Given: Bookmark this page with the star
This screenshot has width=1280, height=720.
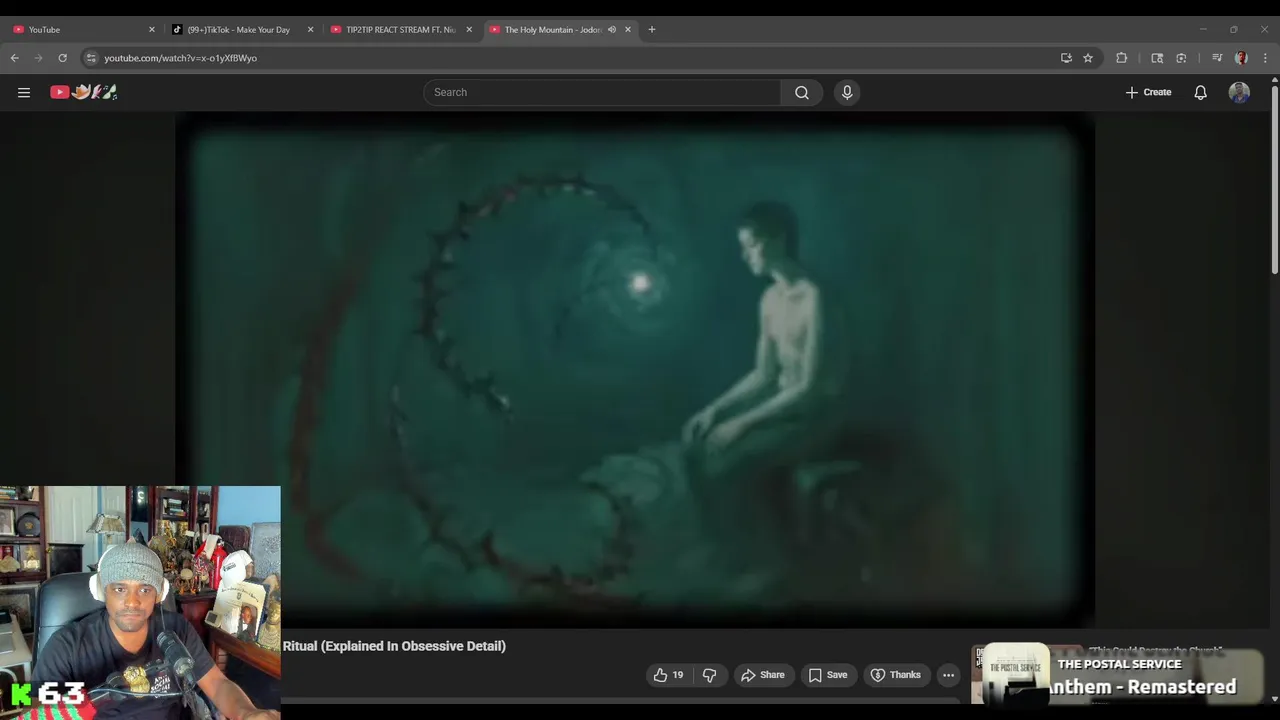Looking at the screenshot, I should coord(1088,58).
